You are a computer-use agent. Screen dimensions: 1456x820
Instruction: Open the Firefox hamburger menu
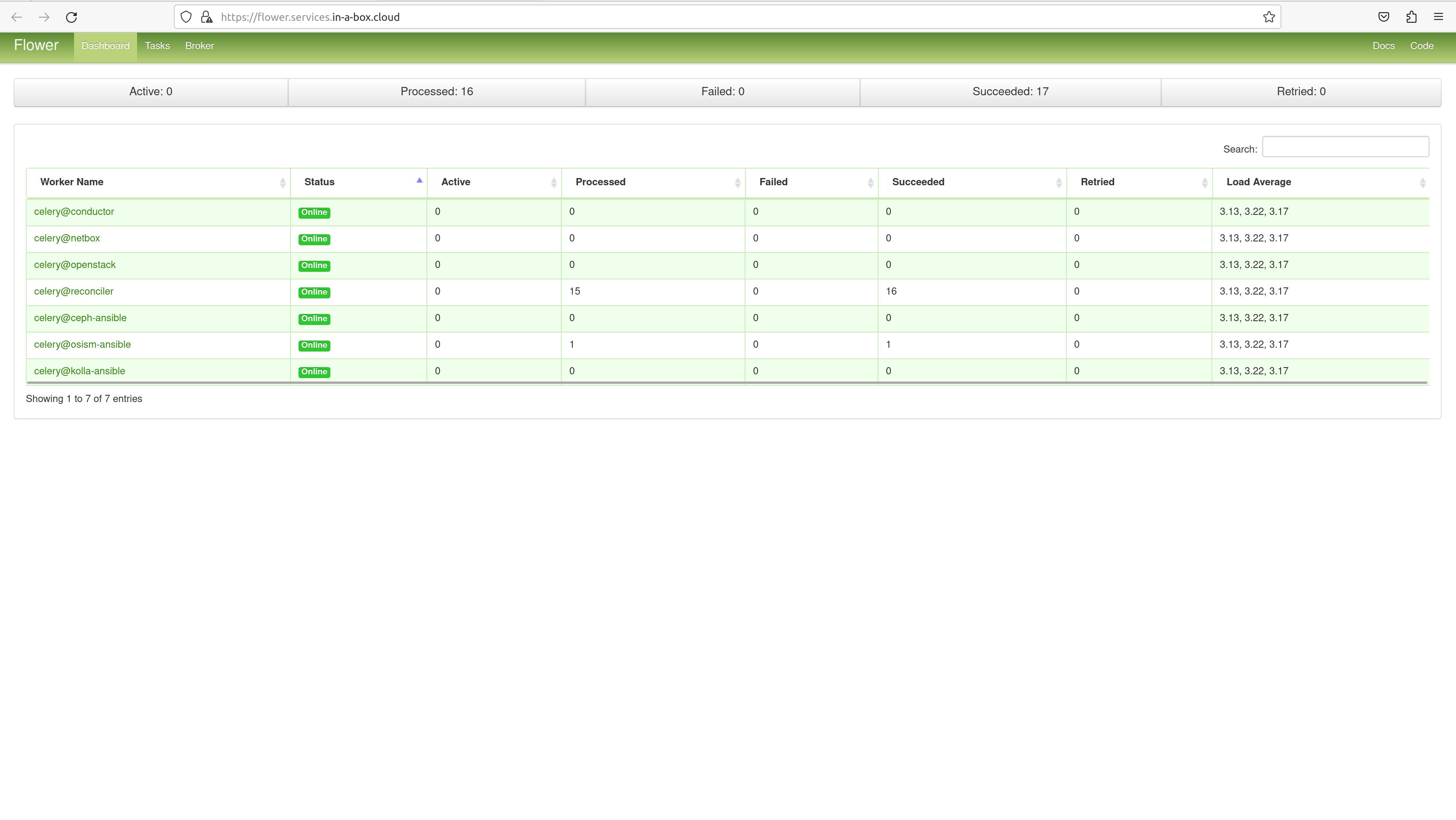pos(1439,17)
